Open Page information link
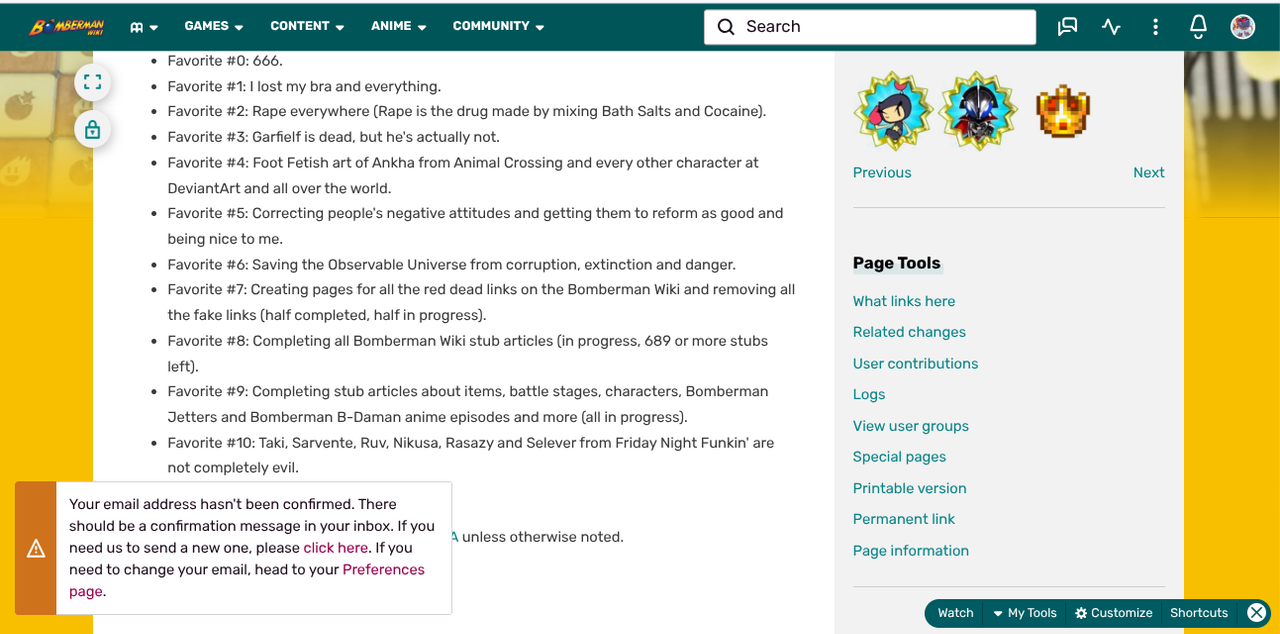 click(911, 550)
